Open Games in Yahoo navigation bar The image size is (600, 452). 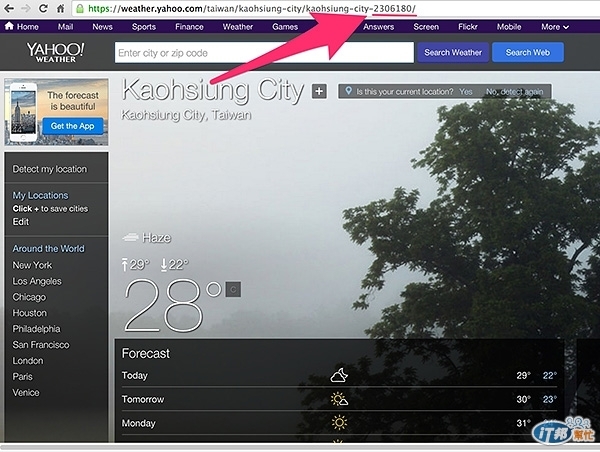click(285, 27)
